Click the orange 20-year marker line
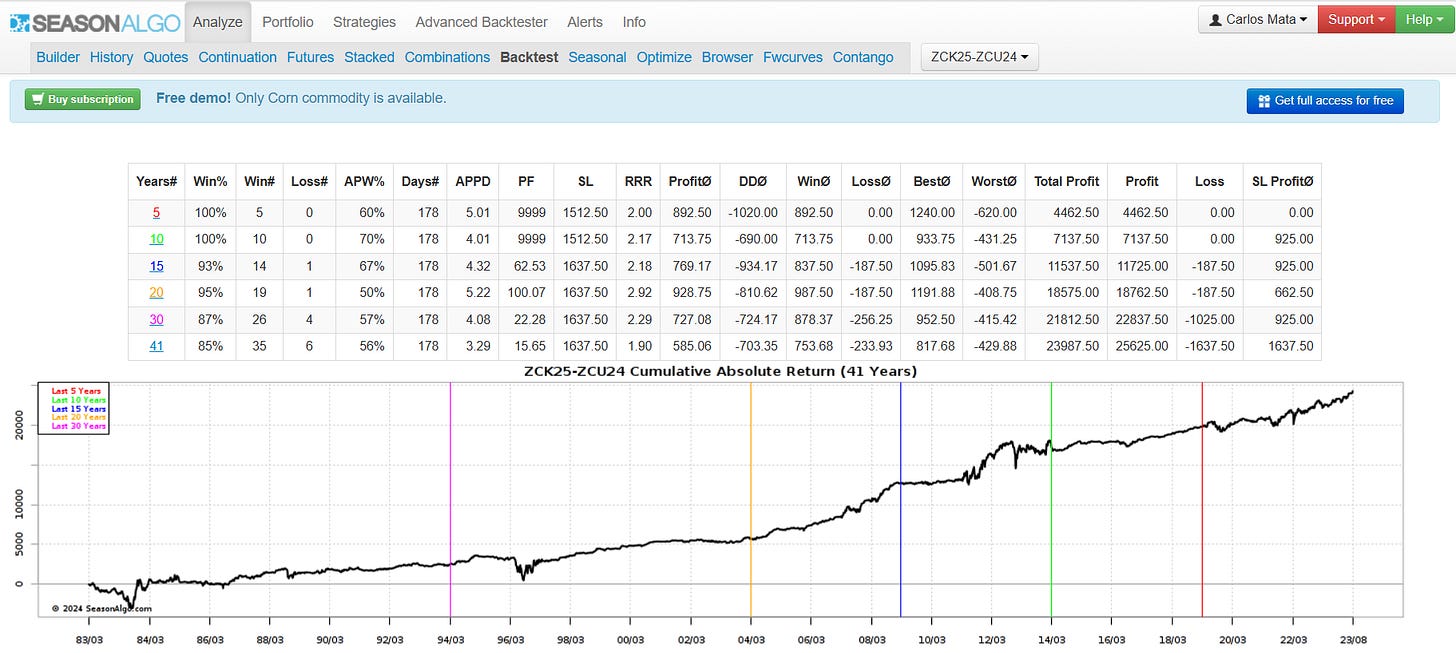This screenshot has height=653, width=1456. coord(751,500)
